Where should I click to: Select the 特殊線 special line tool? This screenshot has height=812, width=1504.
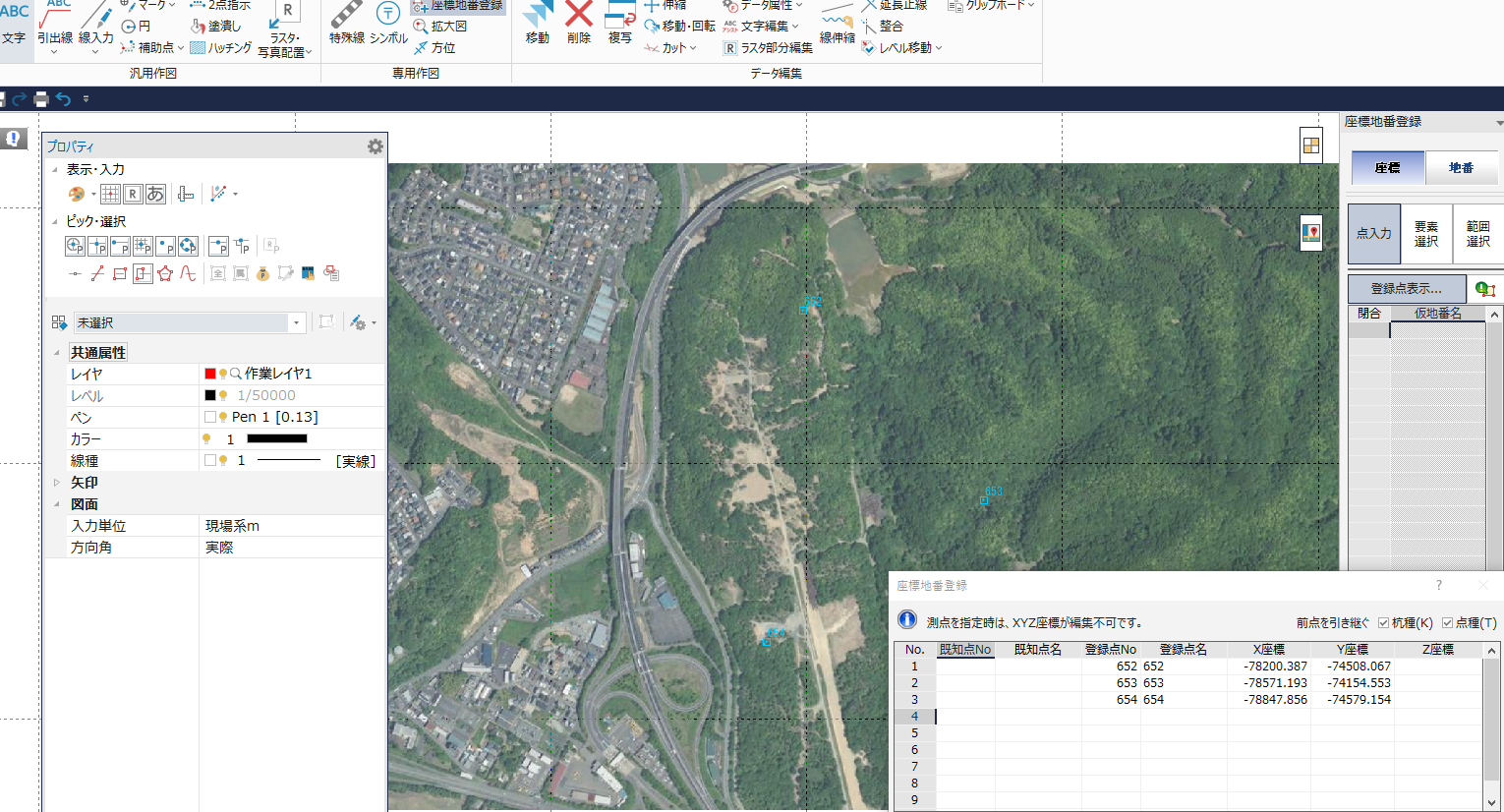346,23
